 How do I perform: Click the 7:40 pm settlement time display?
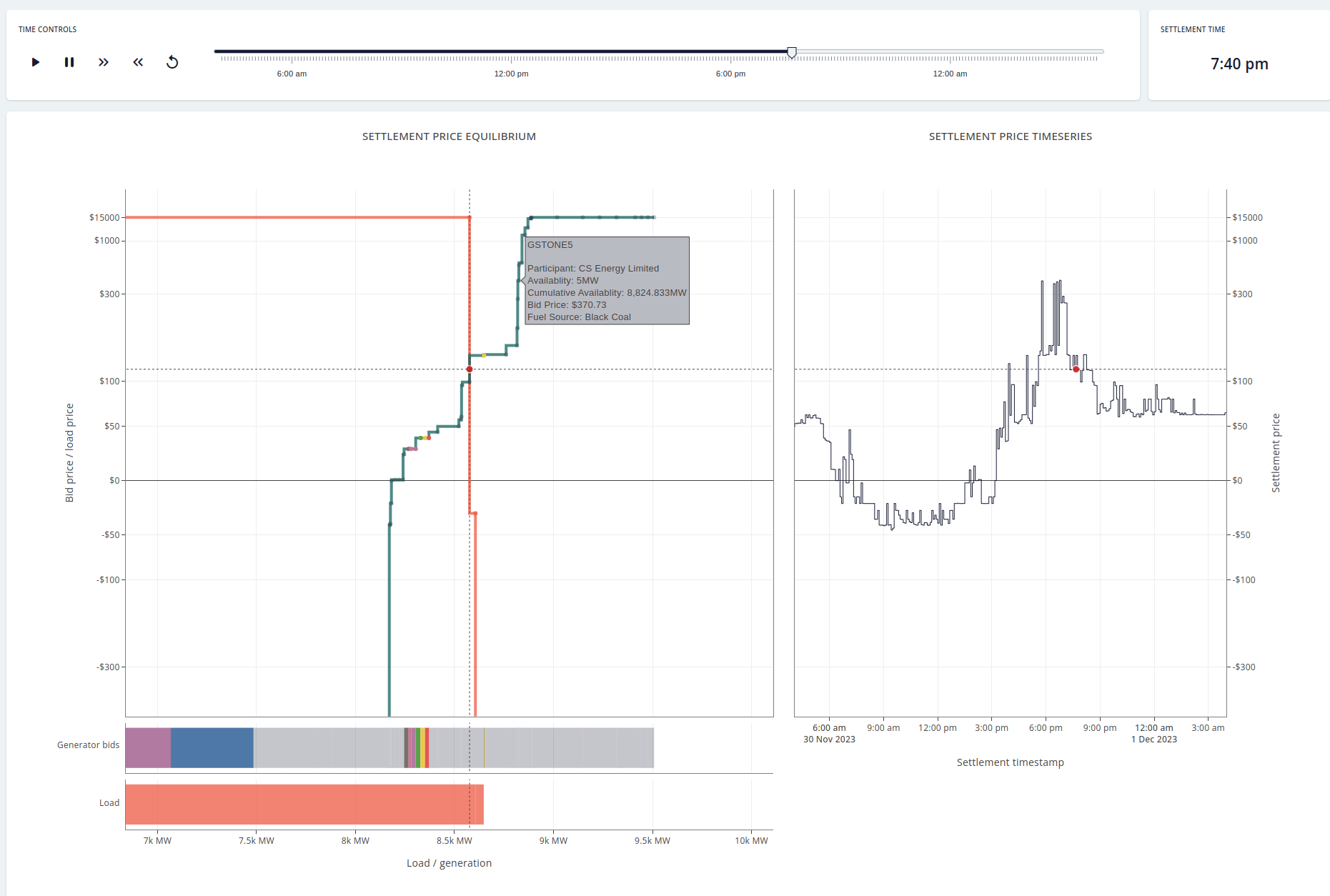click(x=1239, y=64)
